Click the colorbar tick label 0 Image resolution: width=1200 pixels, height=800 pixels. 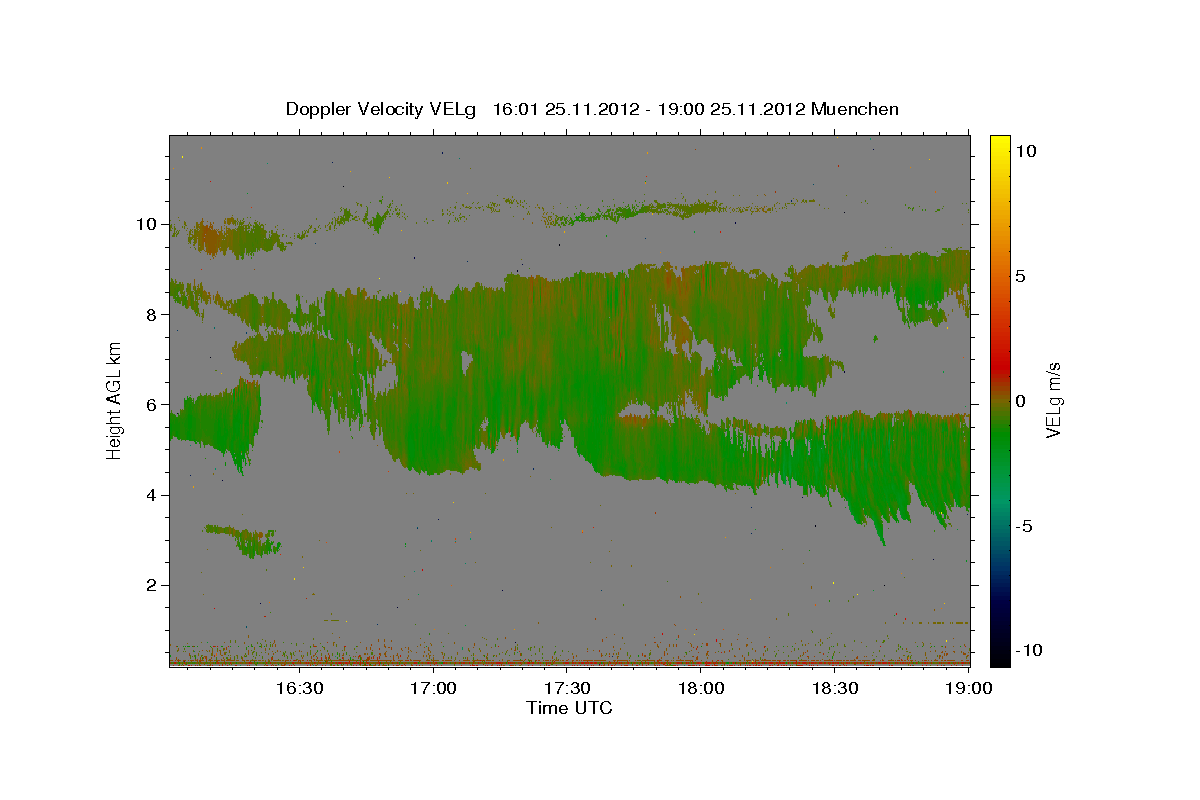point(1022,401)
